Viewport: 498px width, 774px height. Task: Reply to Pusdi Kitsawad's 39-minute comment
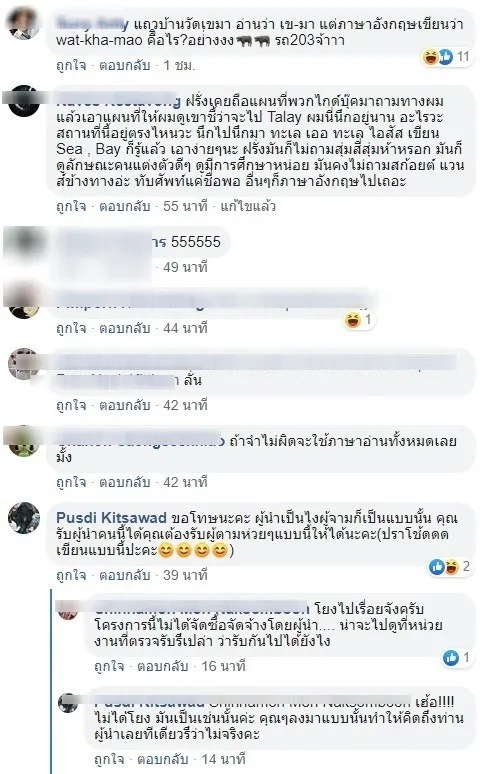124,575
